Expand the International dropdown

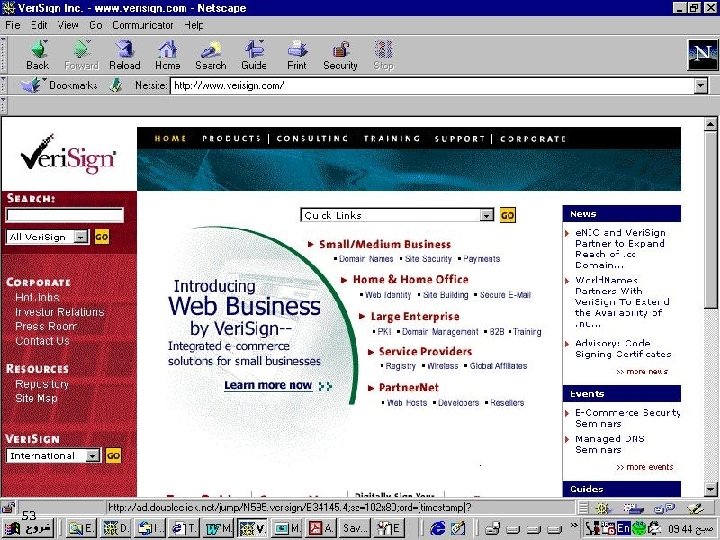coord(93,456)
